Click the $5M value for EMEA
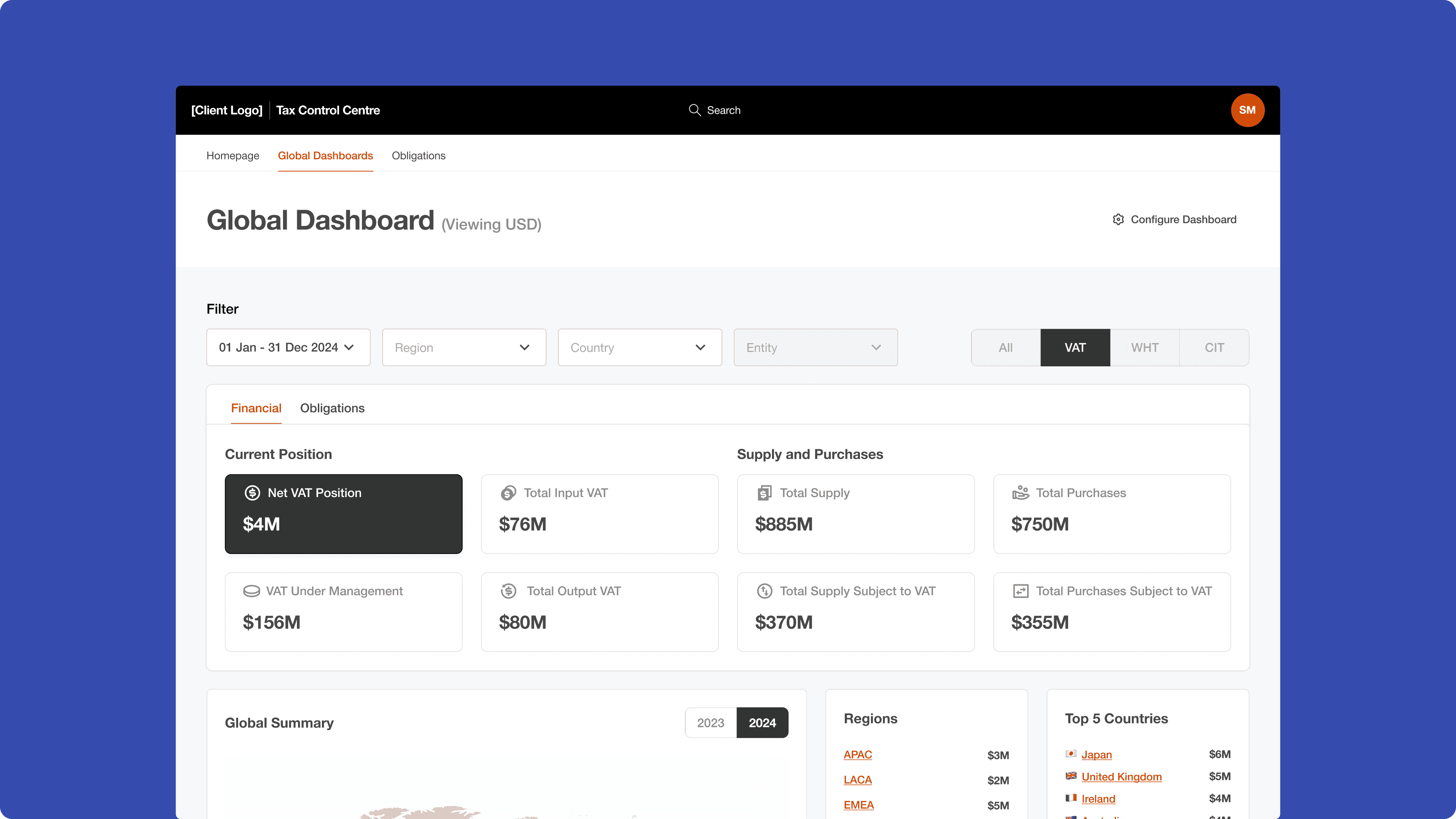This screenshot has height=819, width=1456. (998, 805)
